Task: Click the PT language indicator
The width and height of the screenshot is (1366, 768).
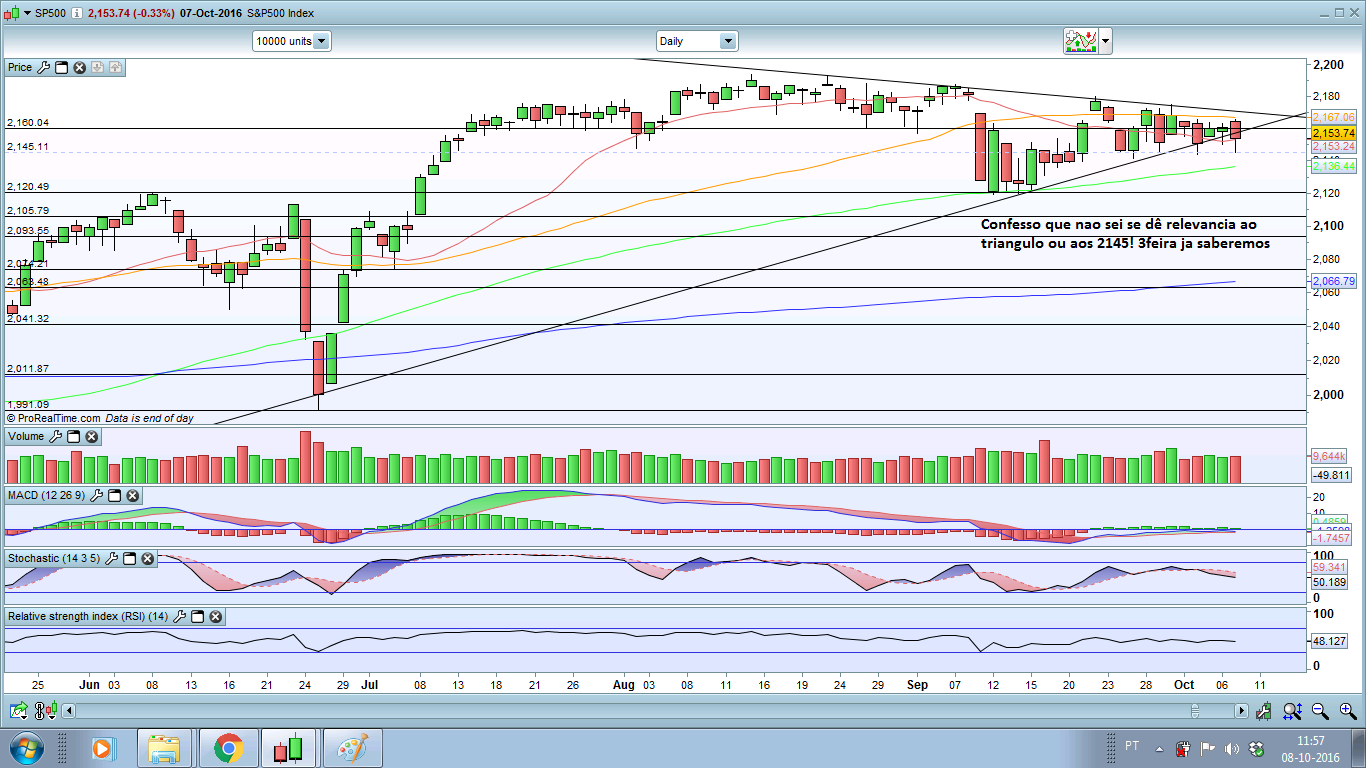Action: click(x=1132, y=746)
